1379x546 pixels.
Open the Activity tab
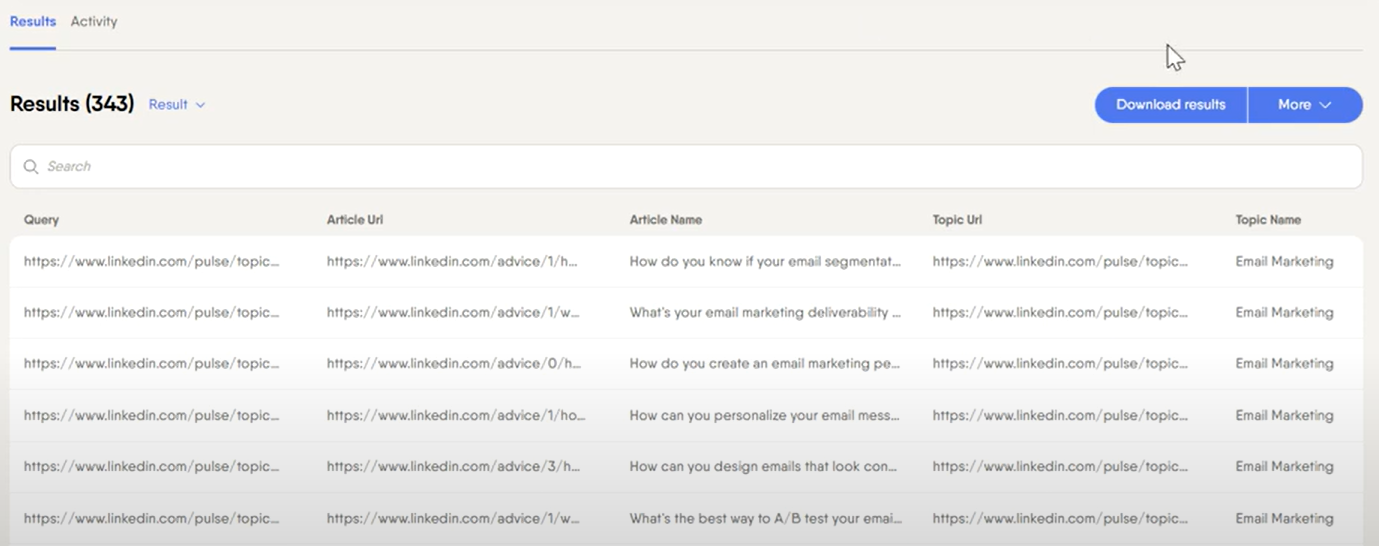point(94,21)
